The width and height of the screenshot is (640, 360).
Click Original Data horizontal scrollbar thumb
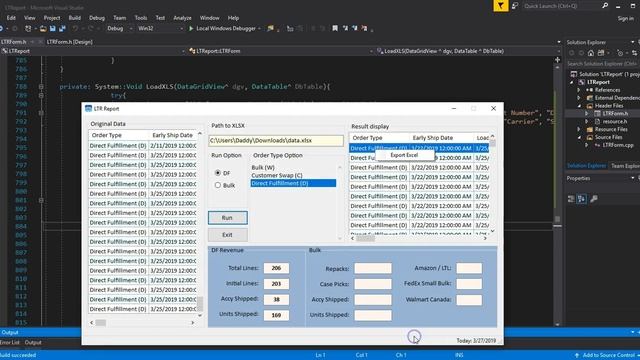pyautogui.click(x=101, y=322)
